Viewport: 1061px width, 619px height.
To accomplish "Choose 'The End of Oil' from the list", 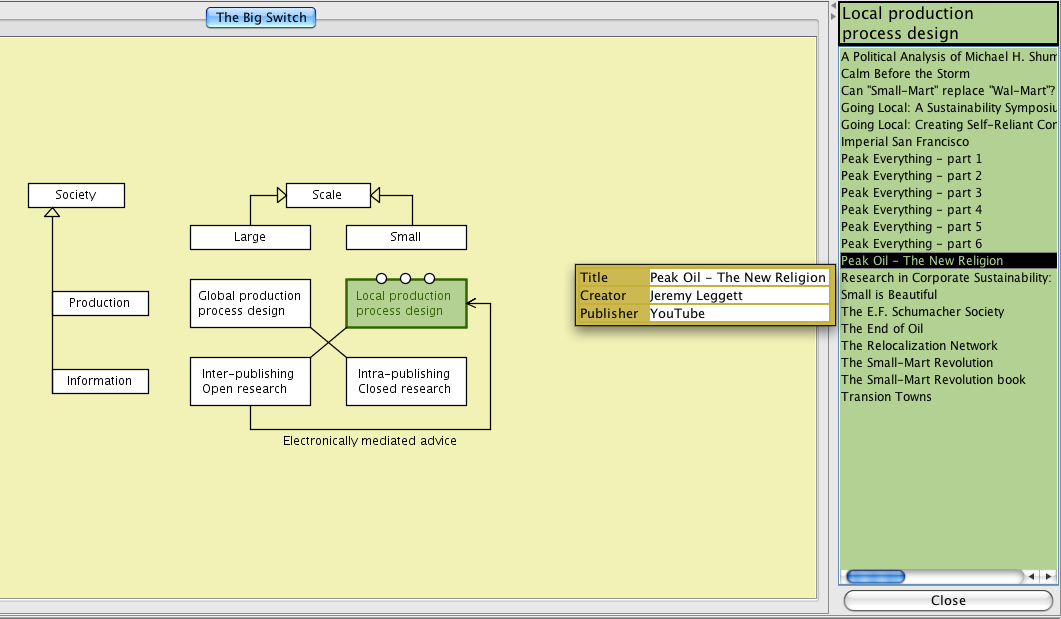I will pyautogui.click(x=882, y=329).
